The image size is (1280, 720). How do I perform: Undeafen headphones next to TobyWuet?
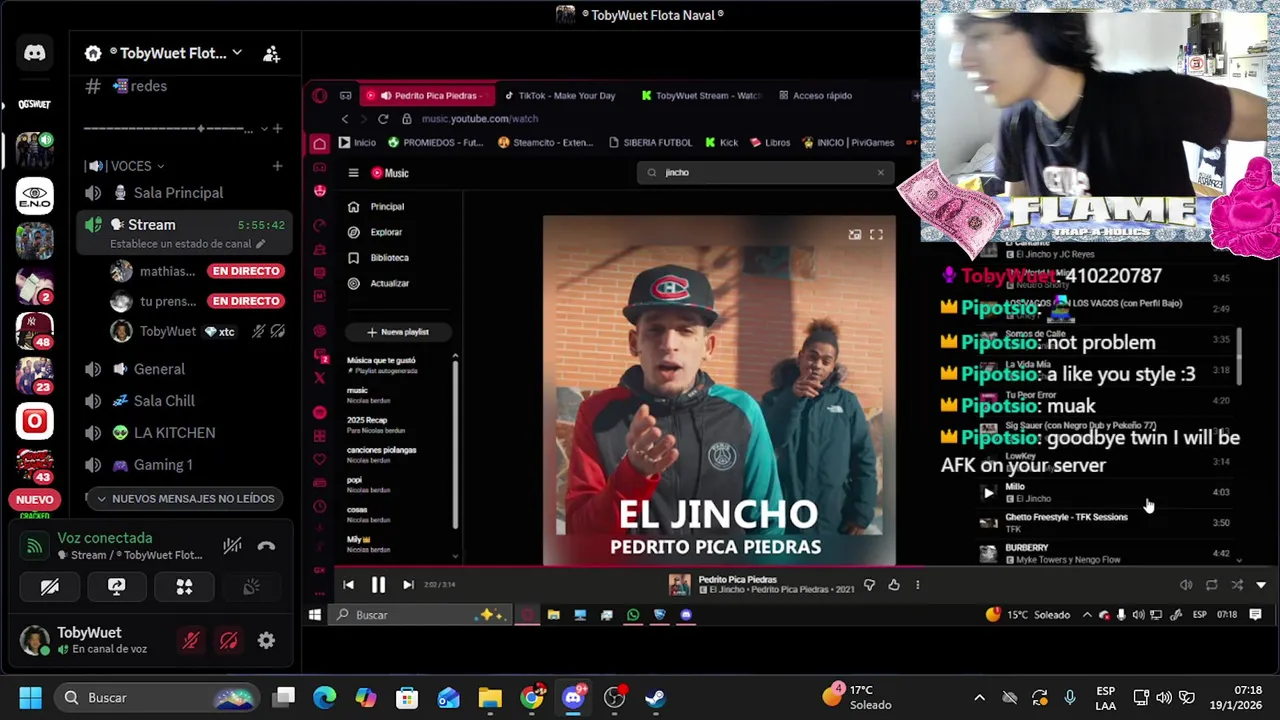point(229,641)
